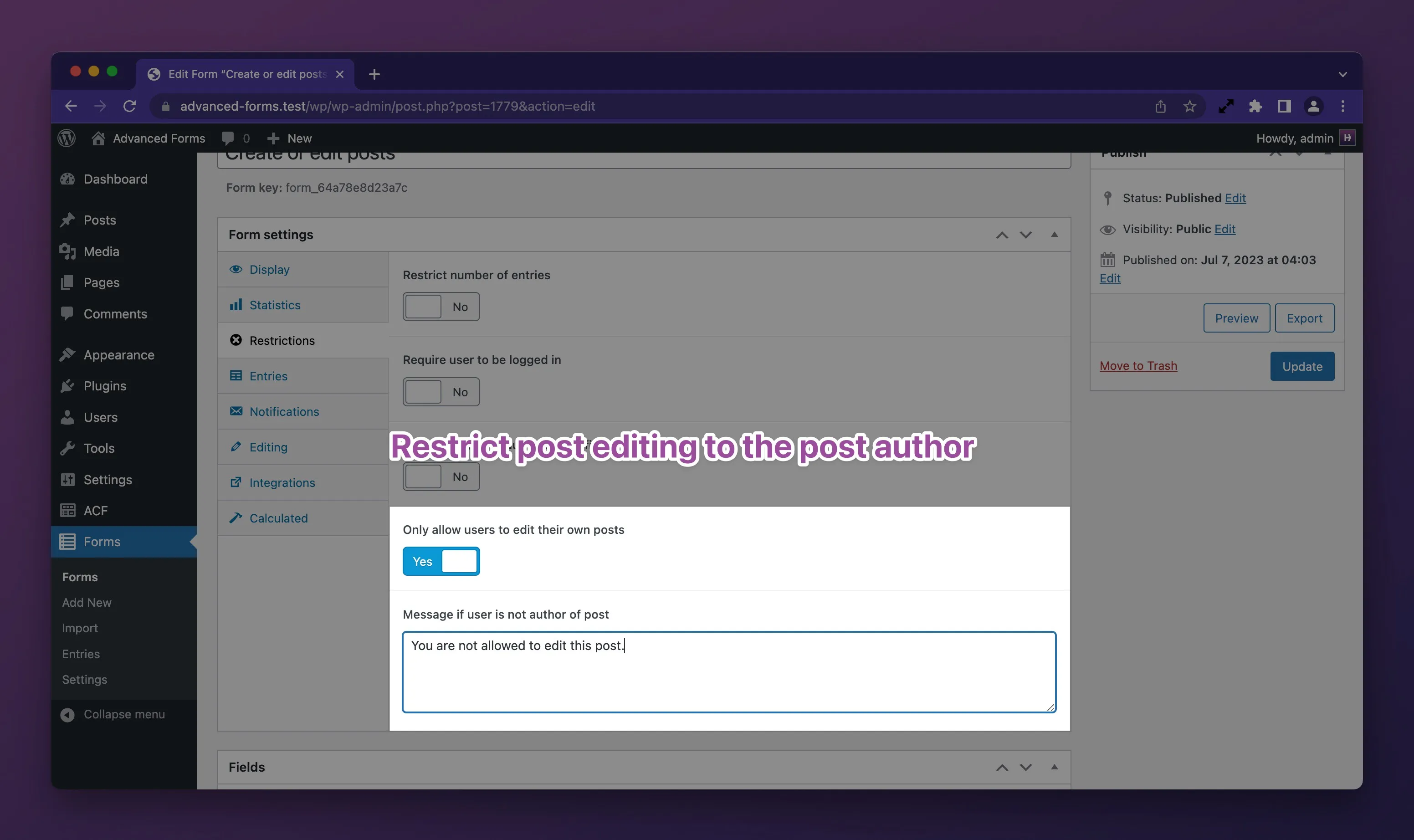This screenshot has height=840, width=1414.
Task: Open Settings under Forms submenu
Action: point(84,679)
